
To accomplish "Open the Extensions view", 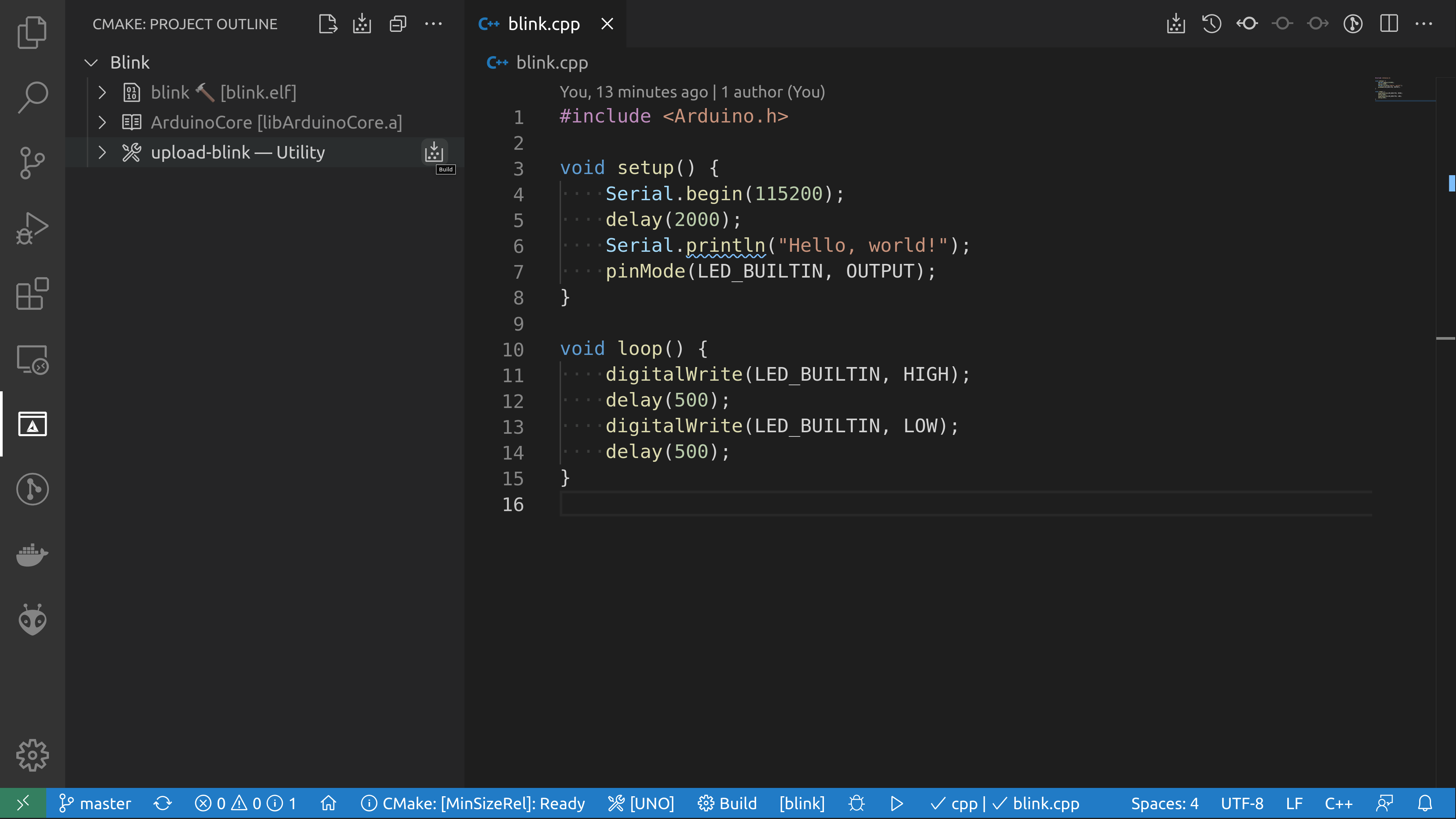I will click(32, 294).
